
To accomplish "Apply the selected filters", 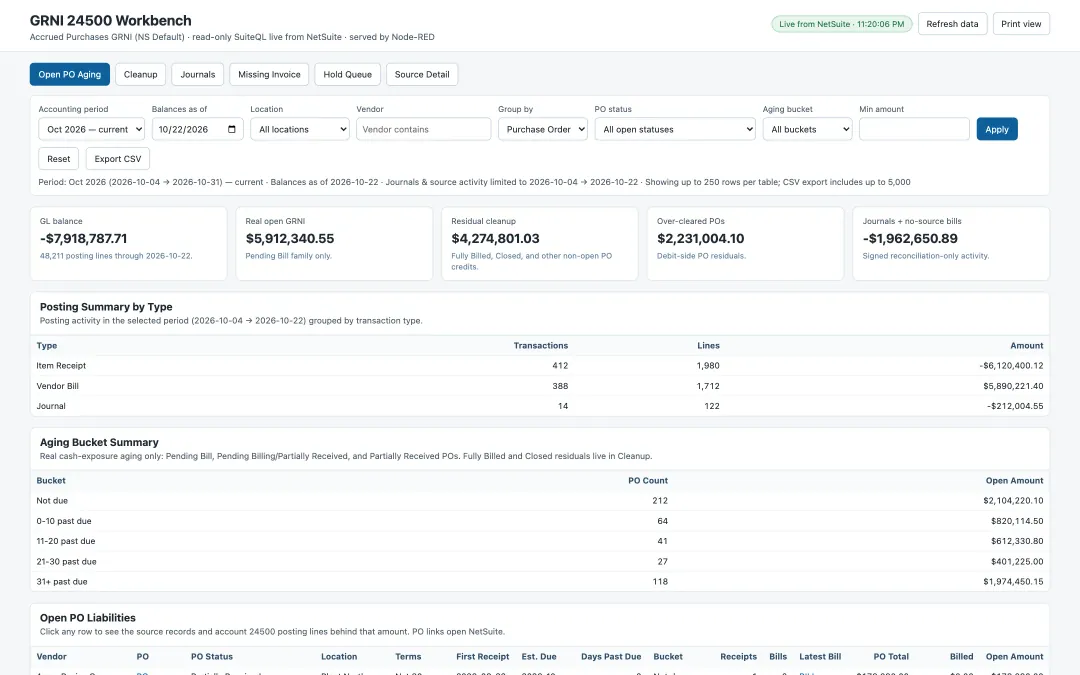I will [997, 129].
